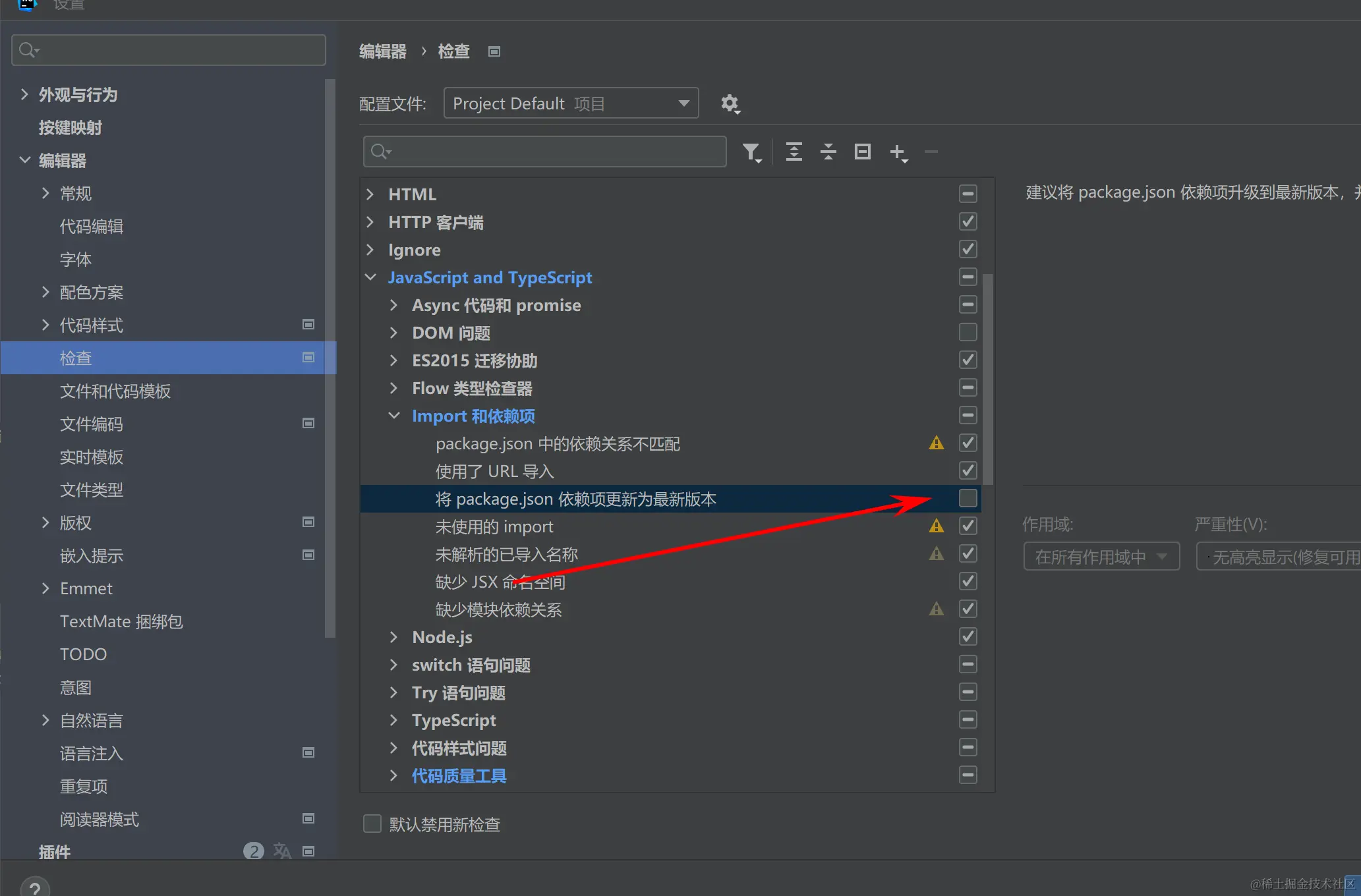Expand the Node.js inspection group
Screen dimensions: 1361x896
click(x=393, y=637)
